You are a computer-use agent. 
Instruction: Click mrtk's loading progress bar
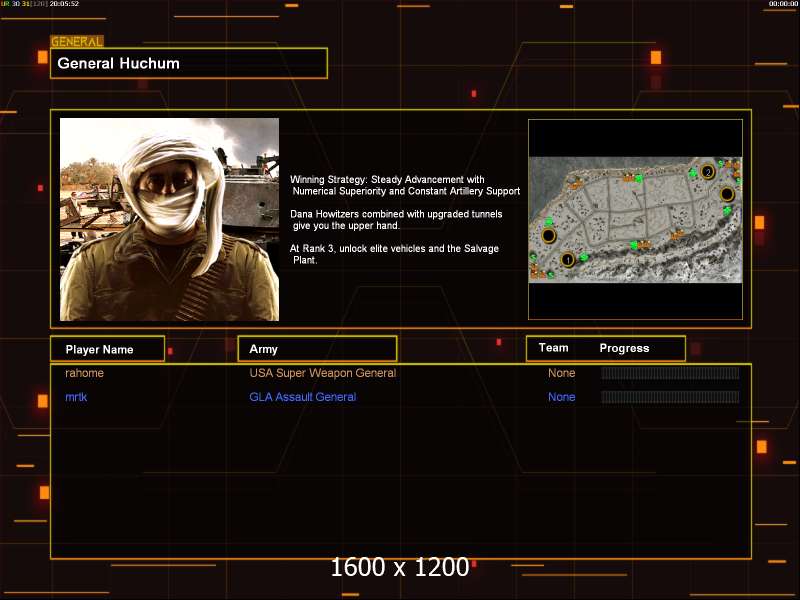pyautogui.click(x=670, y=397)
